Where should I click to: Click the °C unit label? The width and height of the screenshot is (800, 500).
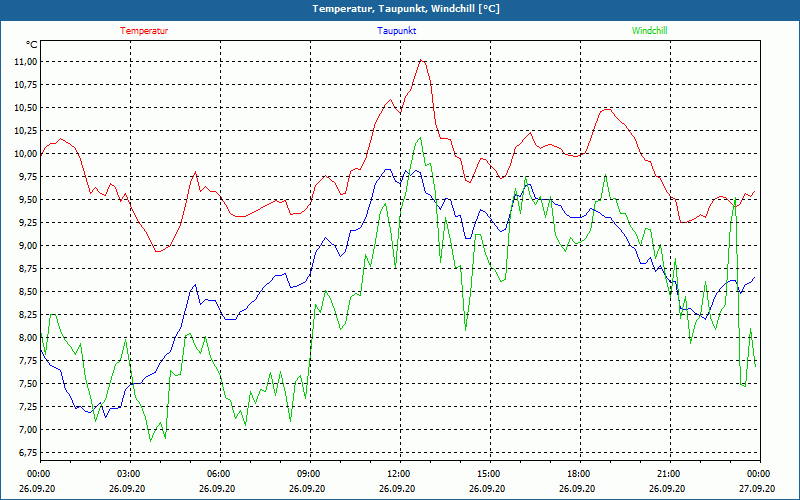[32, 45]
